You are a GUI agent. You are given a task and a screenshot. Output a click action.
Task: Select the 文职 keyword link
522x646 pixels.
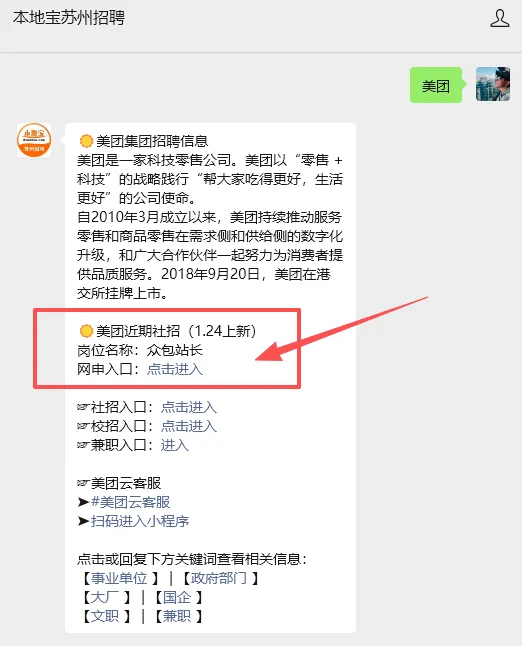[105, 616]
